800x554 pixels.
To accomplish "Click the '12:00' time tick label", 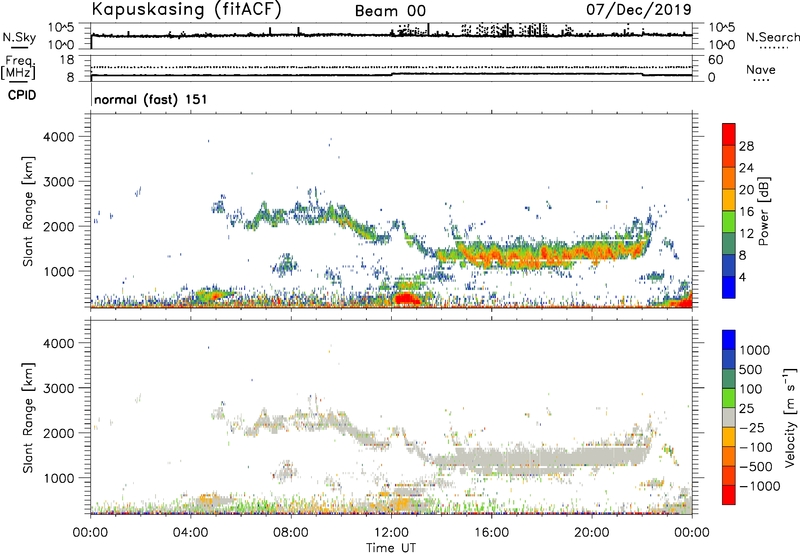I will pos(391,533).
